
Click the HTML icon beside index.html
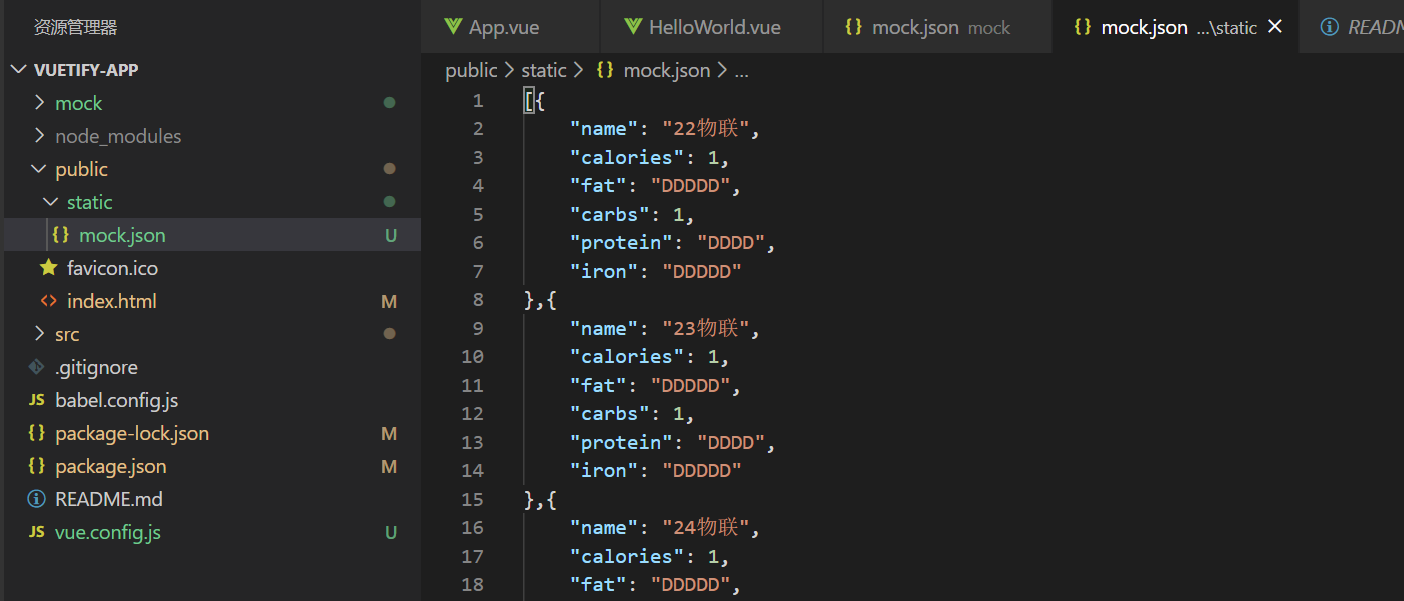tap(48, 301)
